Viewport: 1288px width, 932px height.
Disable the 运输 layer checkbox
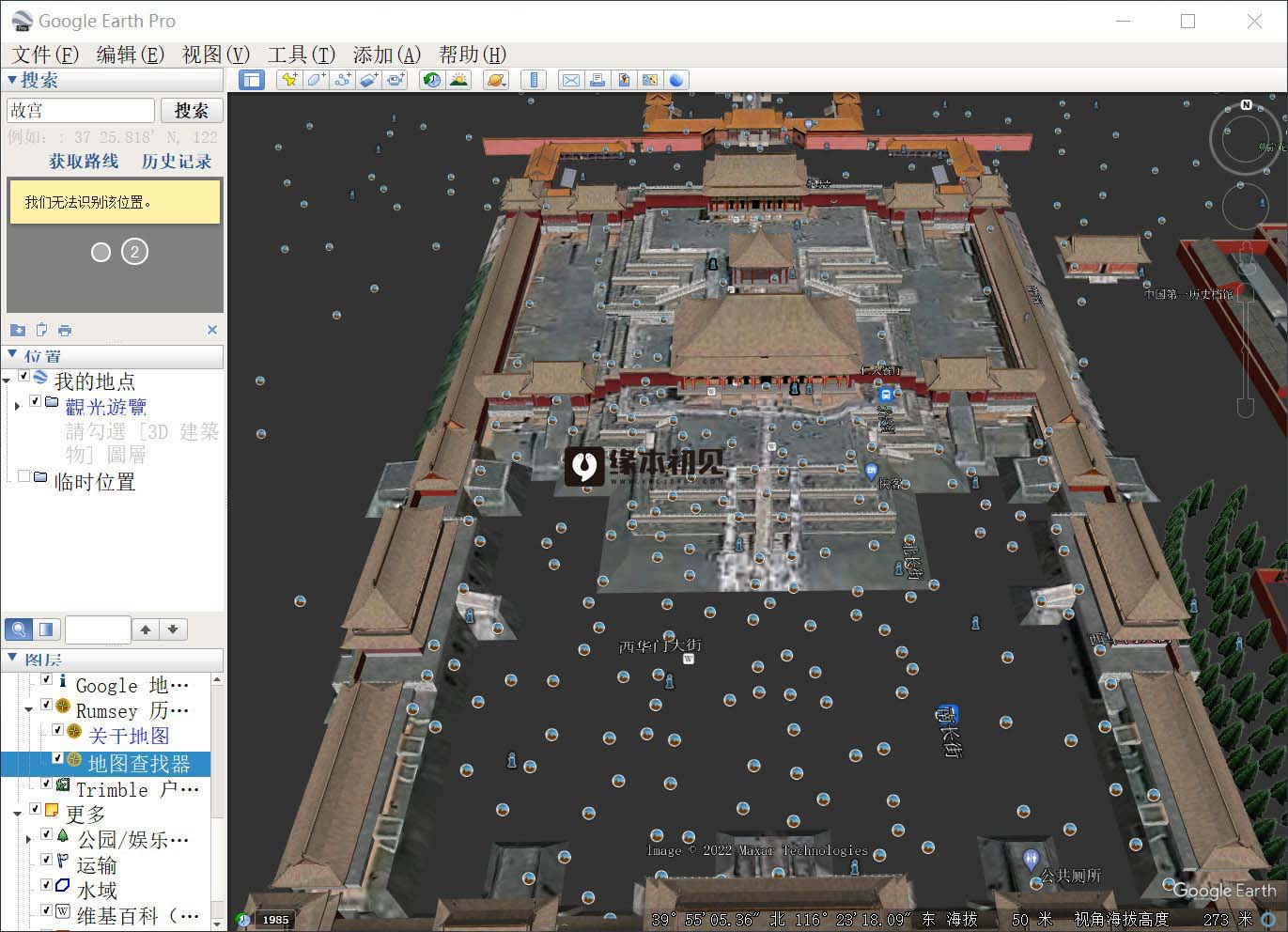tap(46, 860)
